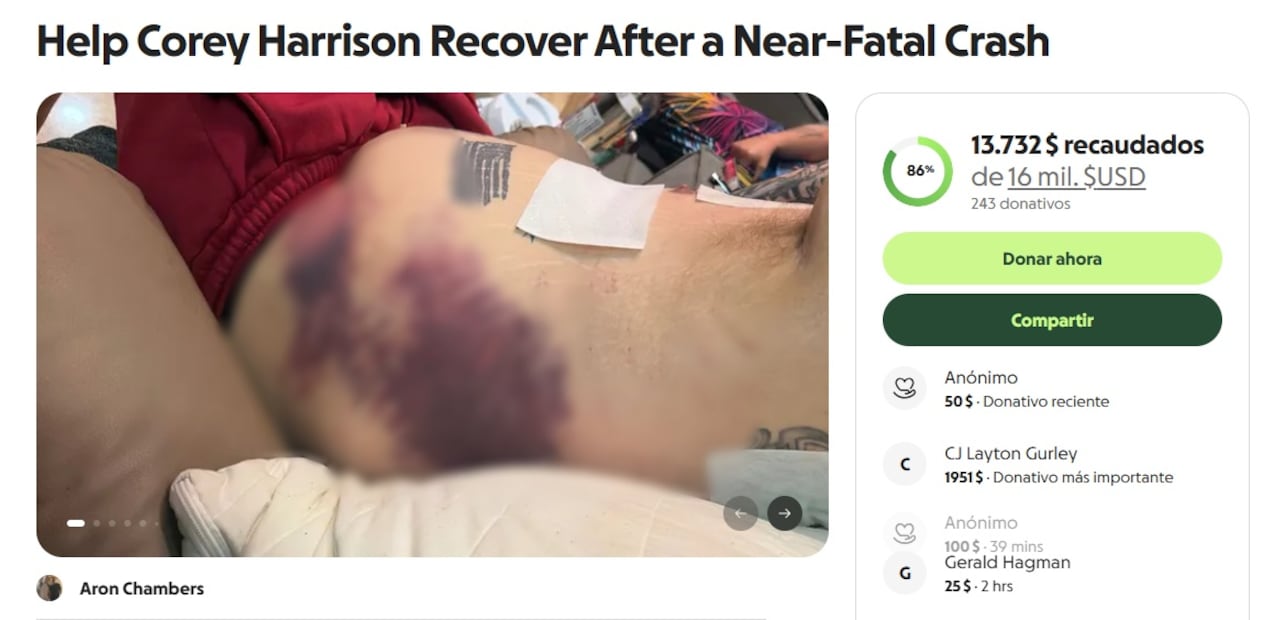Click CJ Layton Gurley's avatar circle
The width and height of the screenshot is (1274, 620).
tap(905, 464)
